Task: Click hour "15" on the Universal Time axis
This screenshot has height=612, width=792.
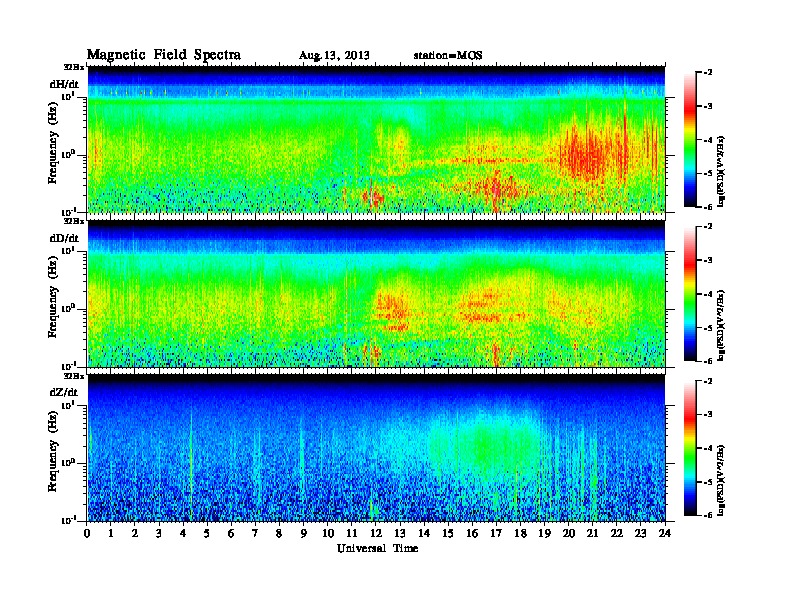Action: [448, 533]
